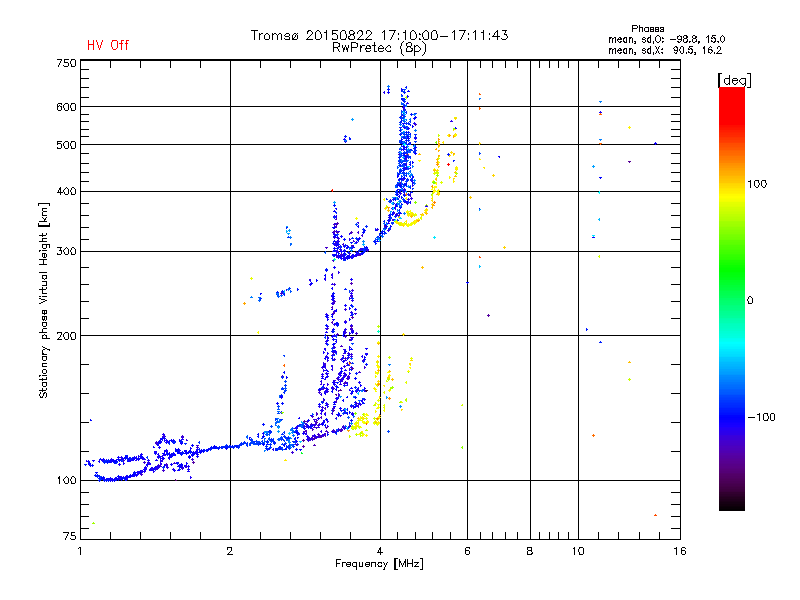Click the 'mean, sd,O: -98.8, 15.0' line
The image size is (800, 600).
click(x=666, y=39)
